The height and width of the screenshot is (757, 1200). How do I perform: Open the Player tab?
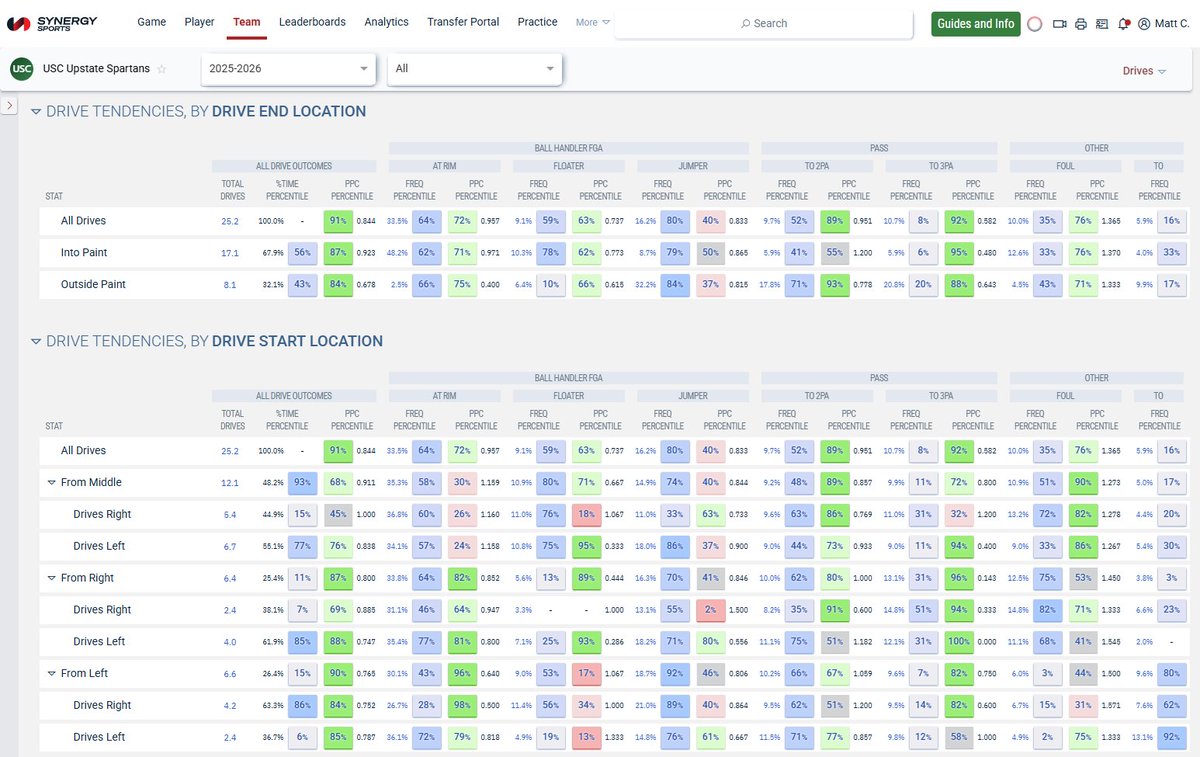pyautogui.click(x=199, y=22)
